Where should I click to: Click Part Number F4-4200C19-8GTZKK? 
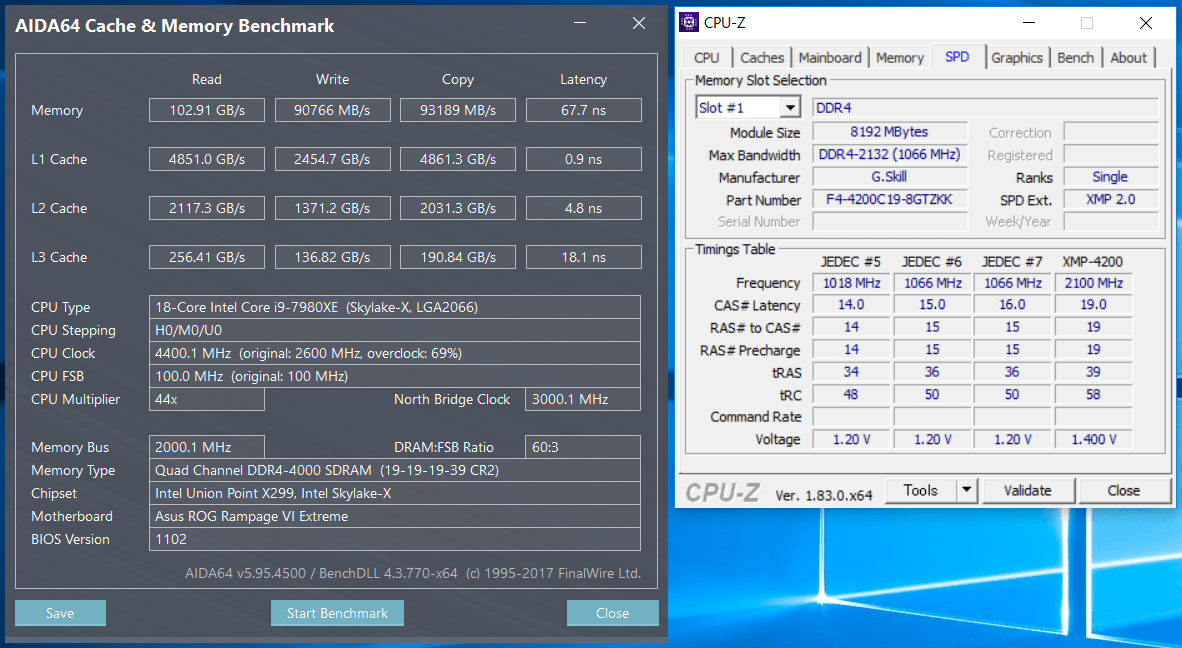[890, 200]
